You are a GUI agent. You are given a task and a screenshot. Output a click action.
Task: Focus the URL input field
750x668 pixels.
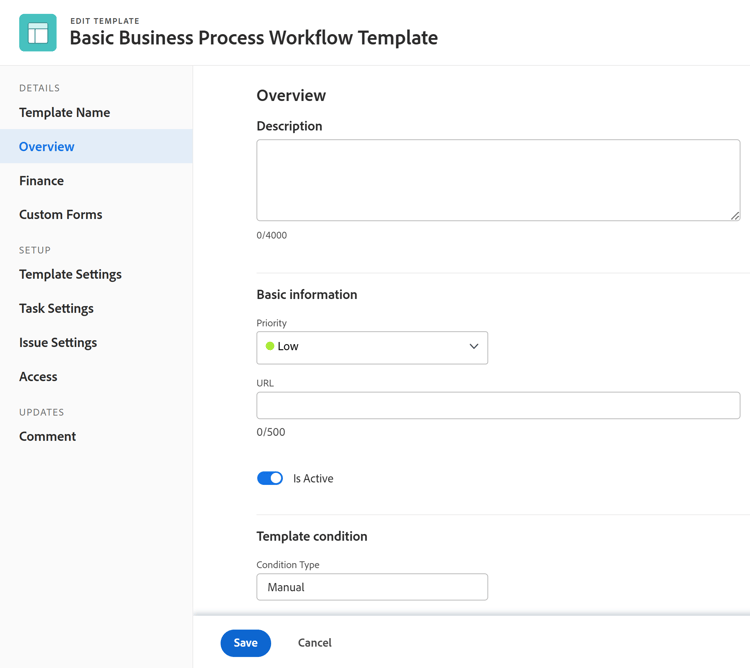(x=498, y=405)
